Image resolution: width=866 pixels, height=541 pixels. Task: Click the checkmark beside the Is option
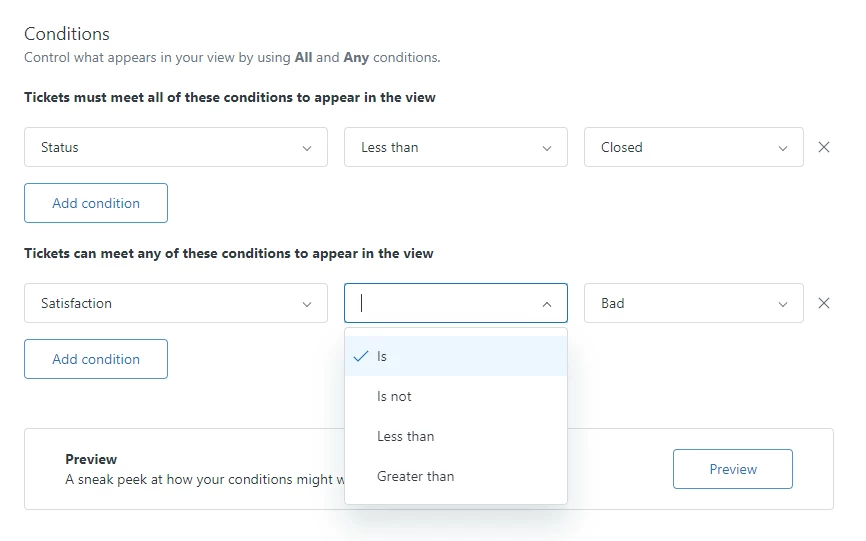tap(361, 356)
